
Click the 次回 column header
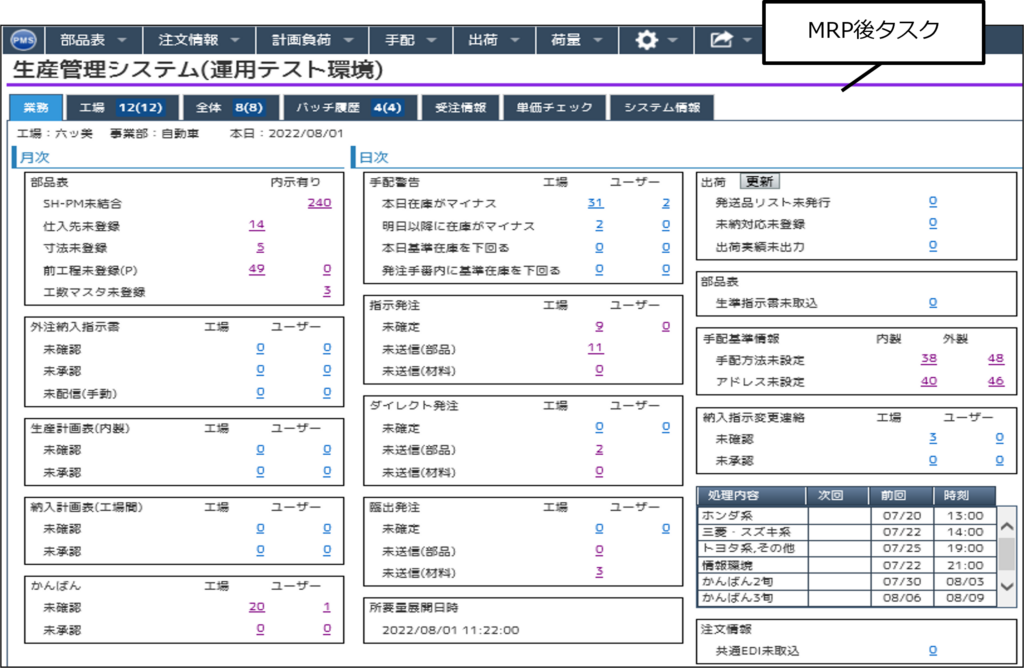pos(838,496)
